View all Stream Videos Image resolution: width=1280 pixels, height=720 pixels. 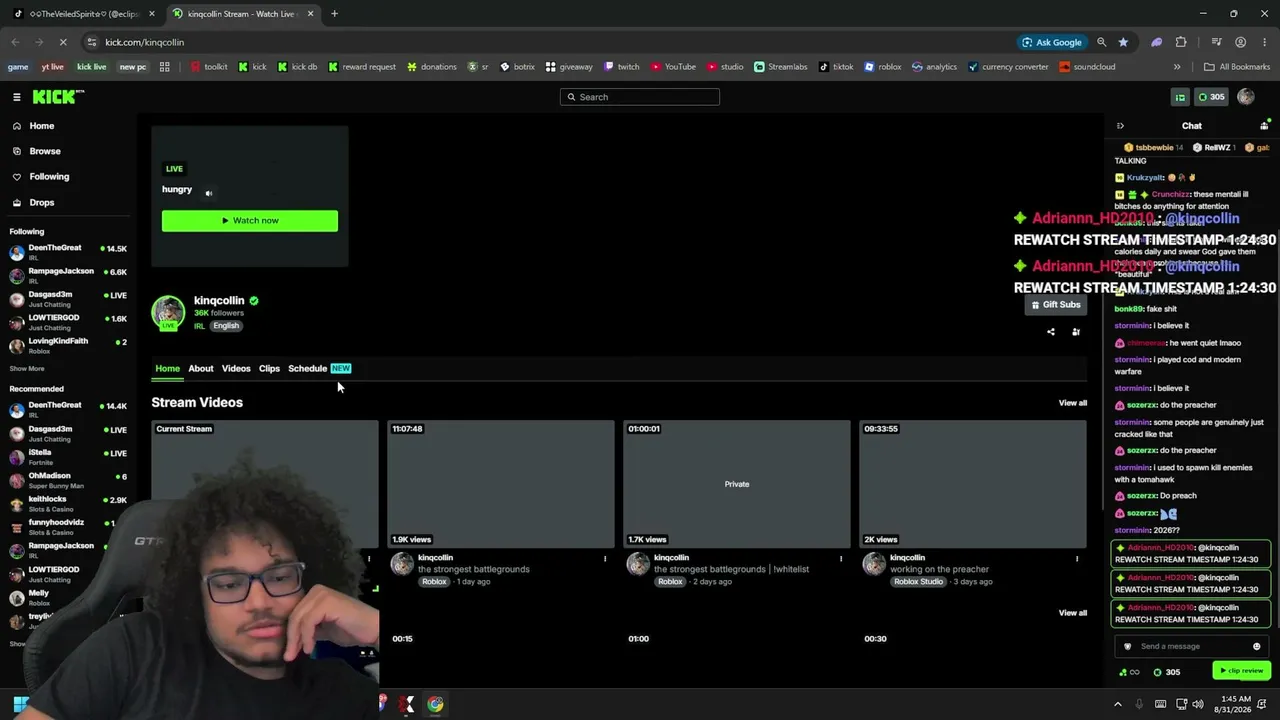tap(1073, 403)
